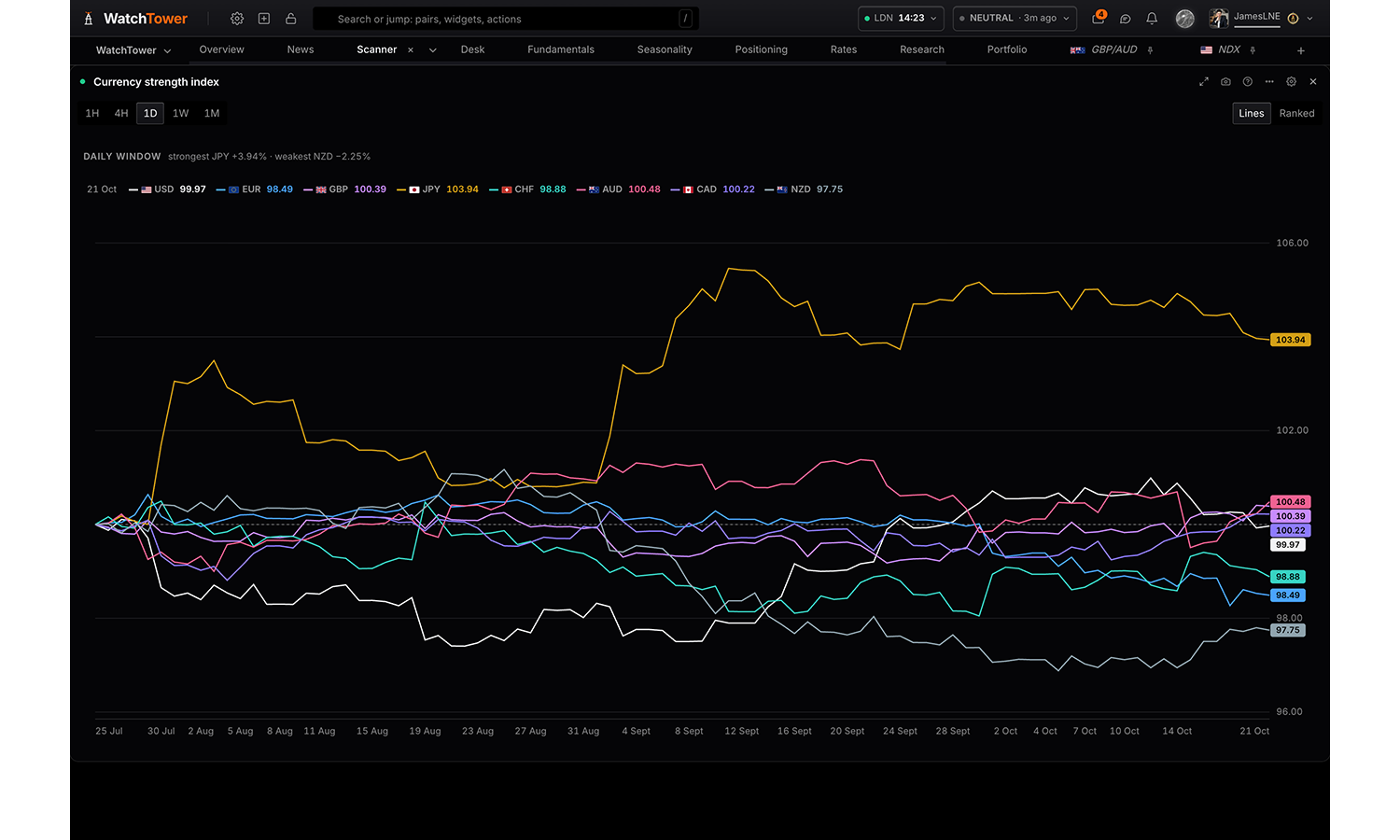Select the 1W timeframe
The width and height of the screenshot is (1400, 840).
[x=181, y=113]
